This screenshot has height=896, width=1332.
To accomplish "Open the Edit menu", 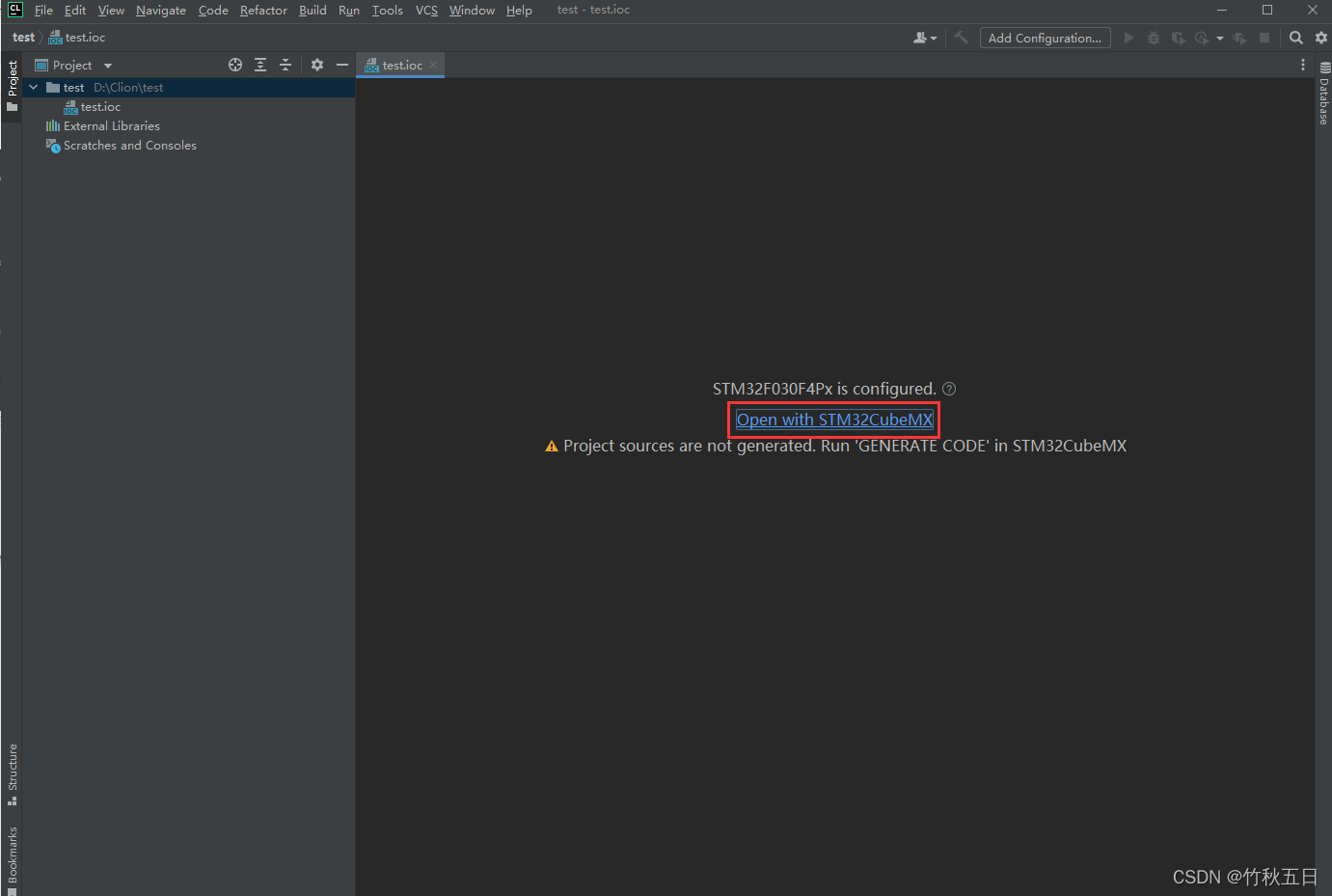I will [75, 10].
